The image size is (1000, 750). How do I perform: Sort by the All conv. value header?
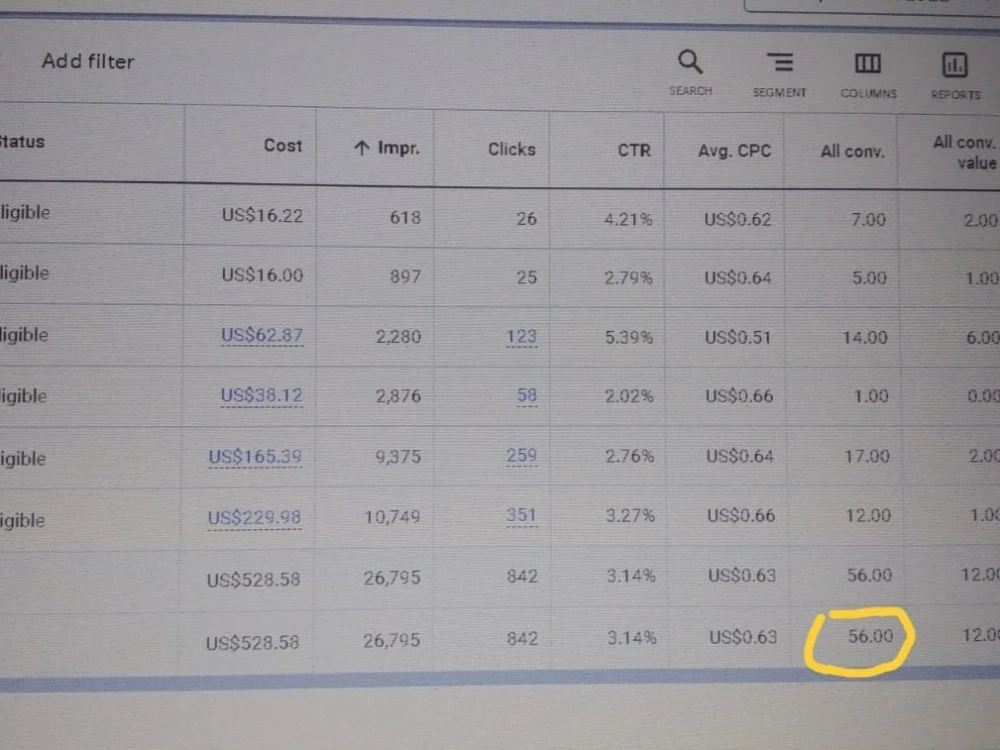964,152
